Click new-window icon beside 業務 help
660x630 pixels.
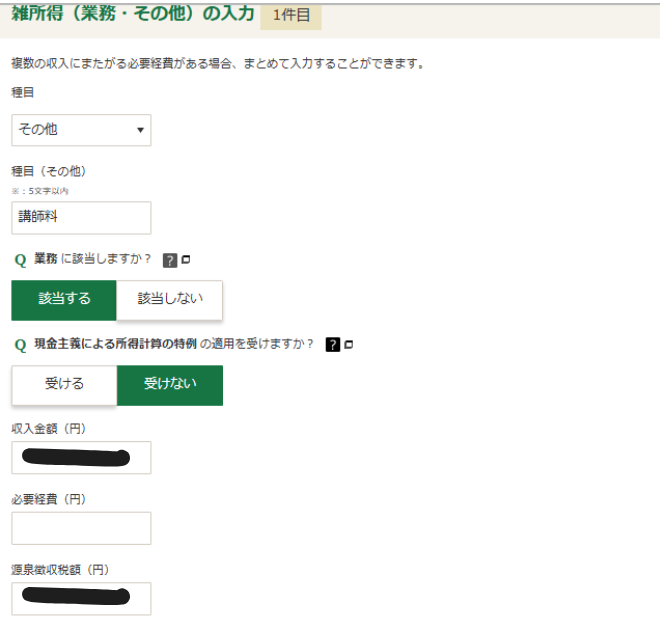(186, 260)
